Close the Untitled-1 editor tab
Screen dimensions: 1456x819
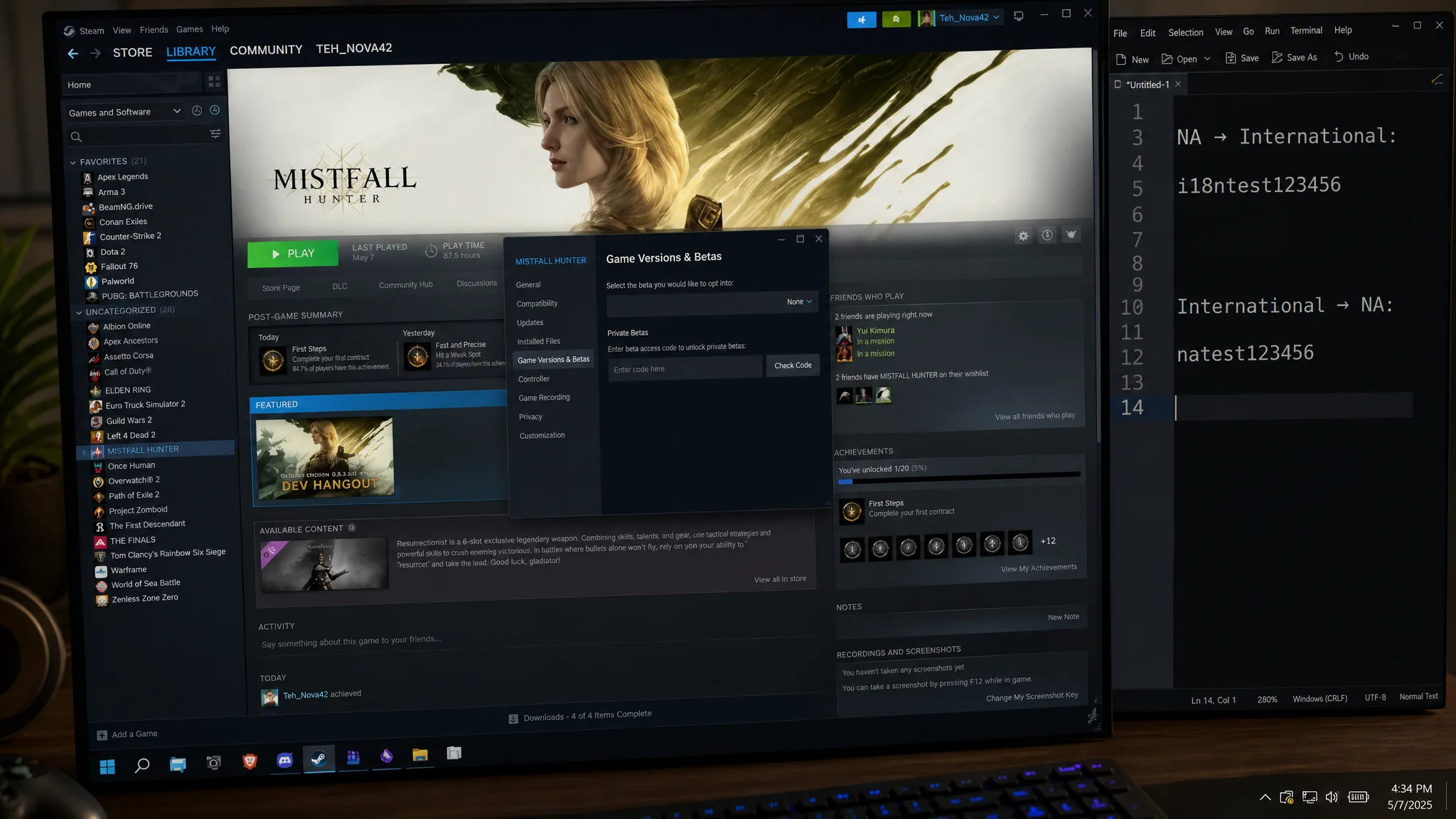(x=1178, y=84)
